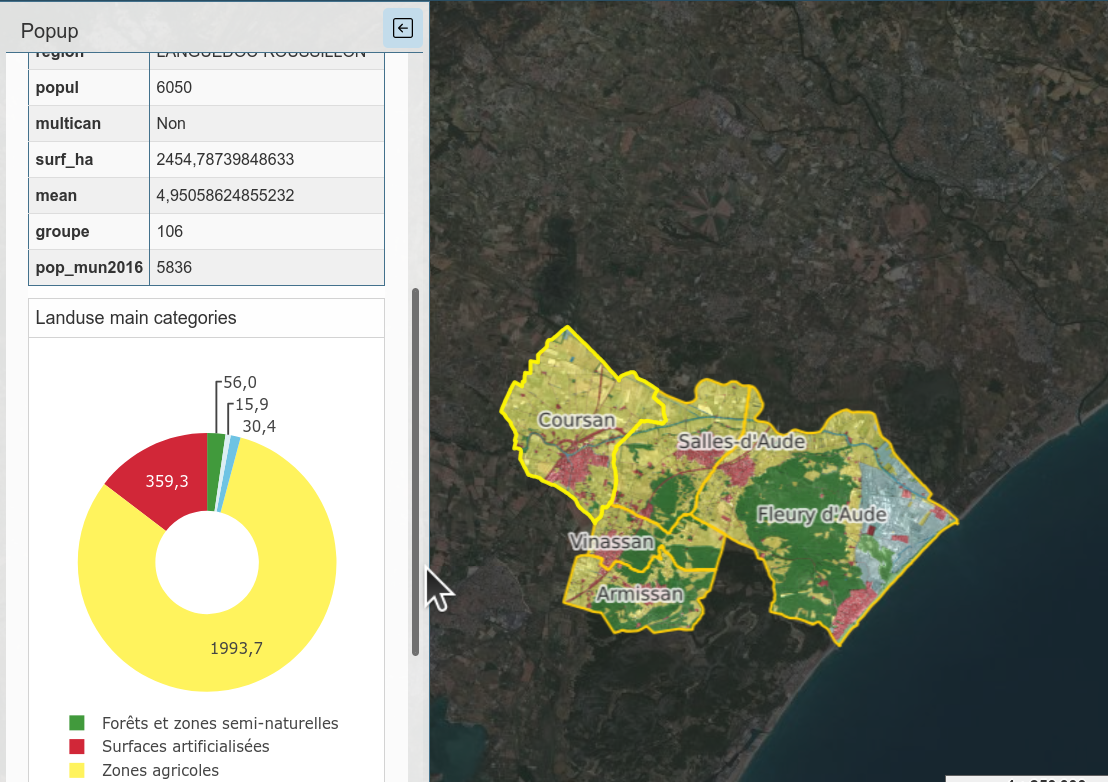Click the popul field label

coord(57,88)
